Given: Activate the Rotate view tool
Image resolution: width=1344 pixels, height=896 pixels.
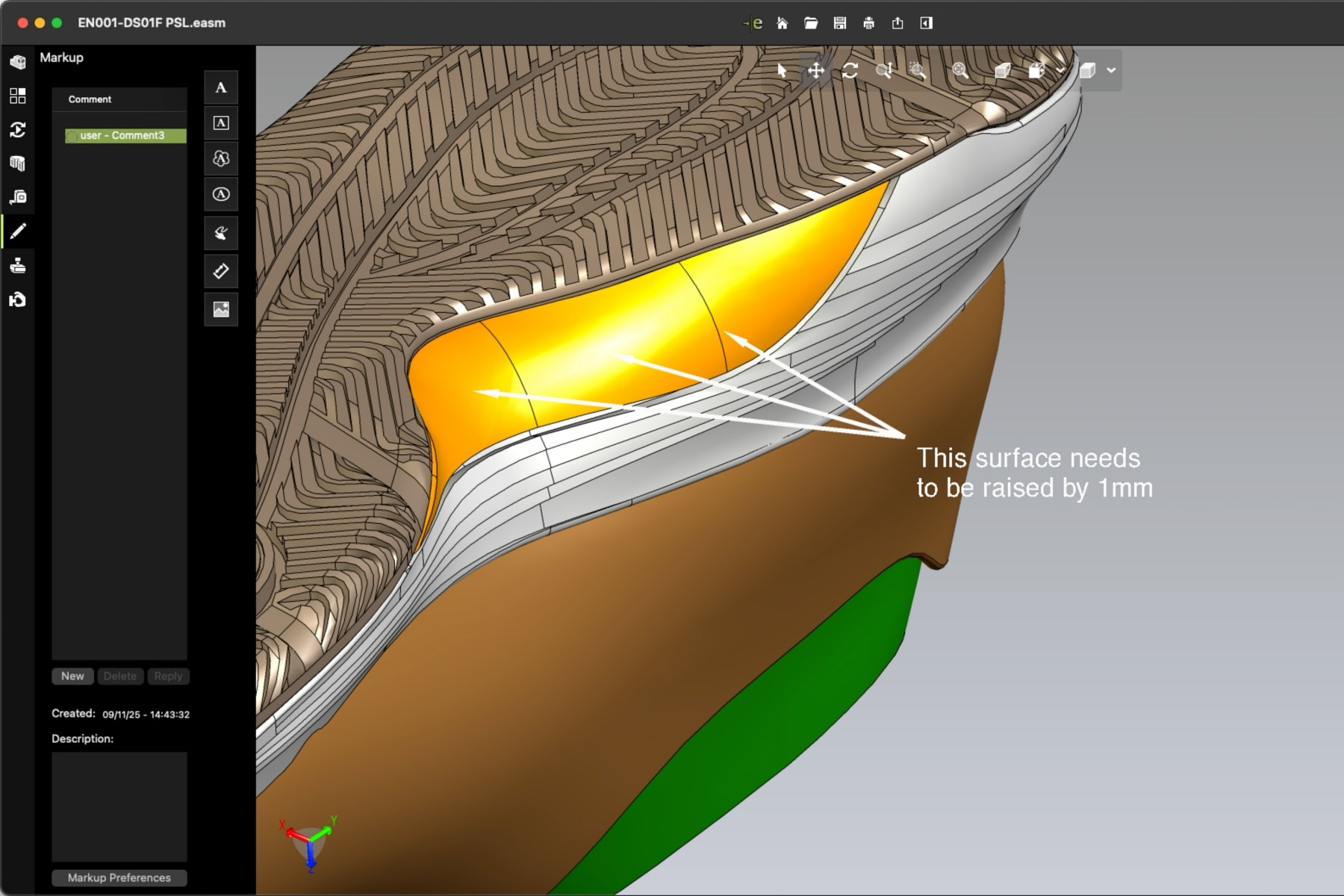Looking at the screenshot, I should 850,71.
